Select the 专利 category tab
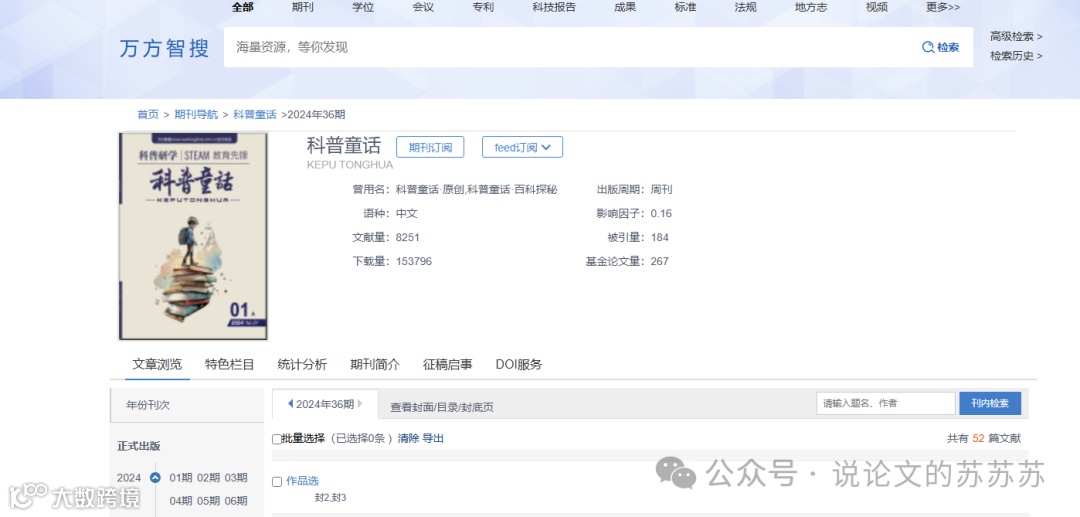The image size is (1080, 517). pyautogui.click(x=483, y=8)
